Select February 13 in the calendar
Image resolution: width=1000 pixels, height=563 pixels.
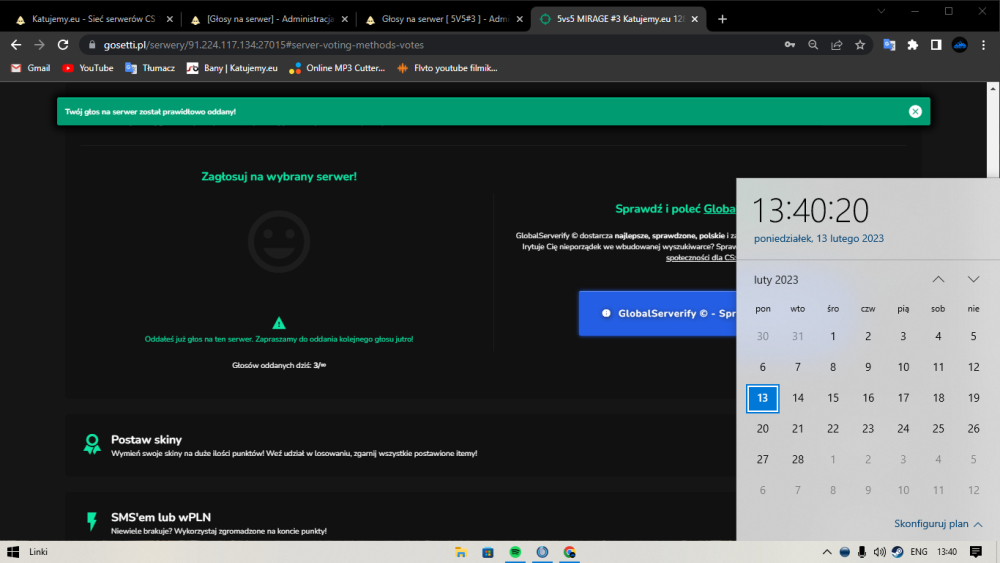[x=763, y=398]
